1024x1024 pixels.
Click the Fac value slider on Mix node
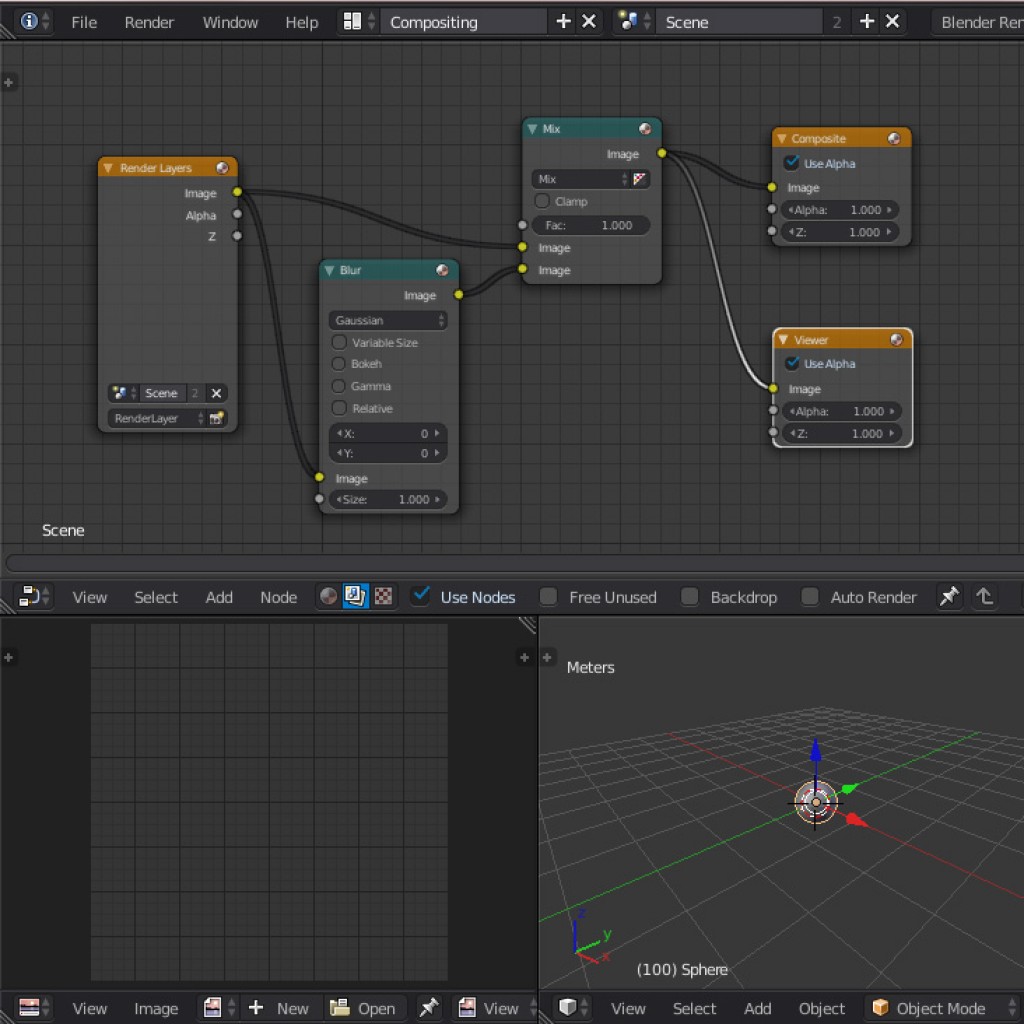[591, 225]
